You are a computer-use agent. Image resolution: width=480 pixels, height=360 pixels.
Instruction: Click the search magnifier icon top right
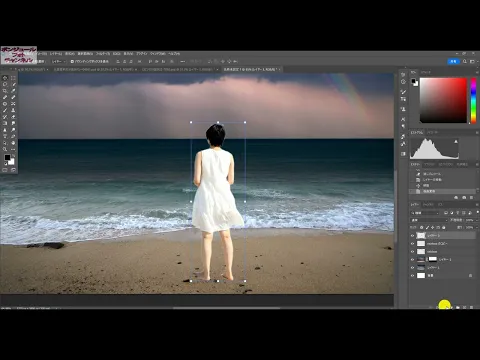point(465,61)
